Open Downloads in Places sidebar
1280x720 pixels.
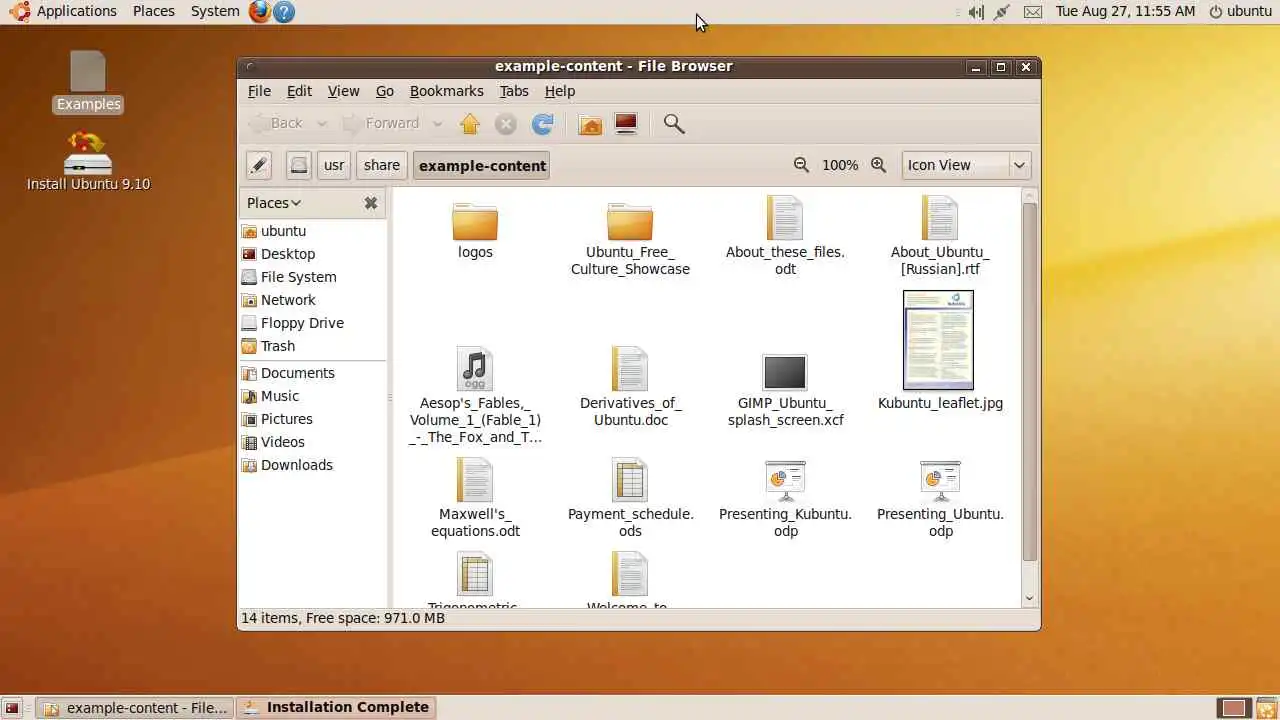coord(296,465)
